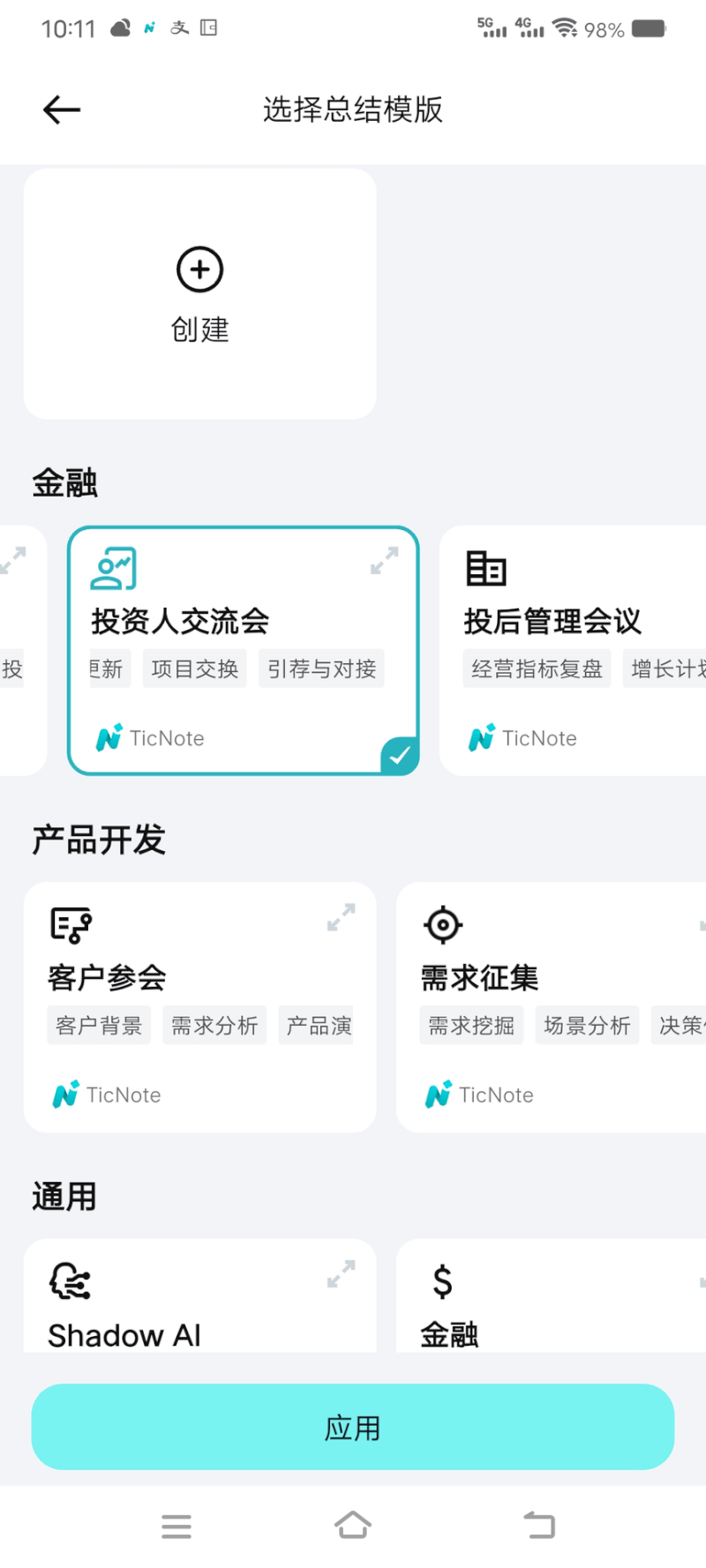Open the recent apps menu button
Screen dimensions: 706x1568
point(176,1526)
